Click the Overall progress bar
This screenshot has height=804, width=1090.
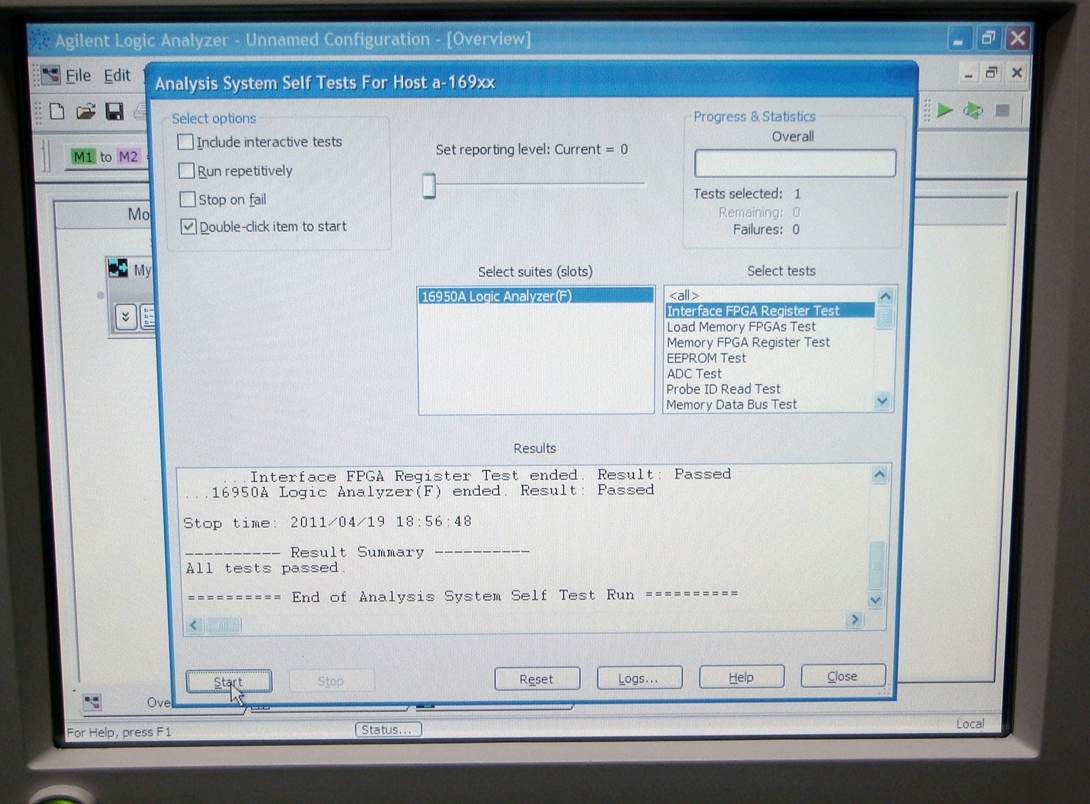point(795,163)
